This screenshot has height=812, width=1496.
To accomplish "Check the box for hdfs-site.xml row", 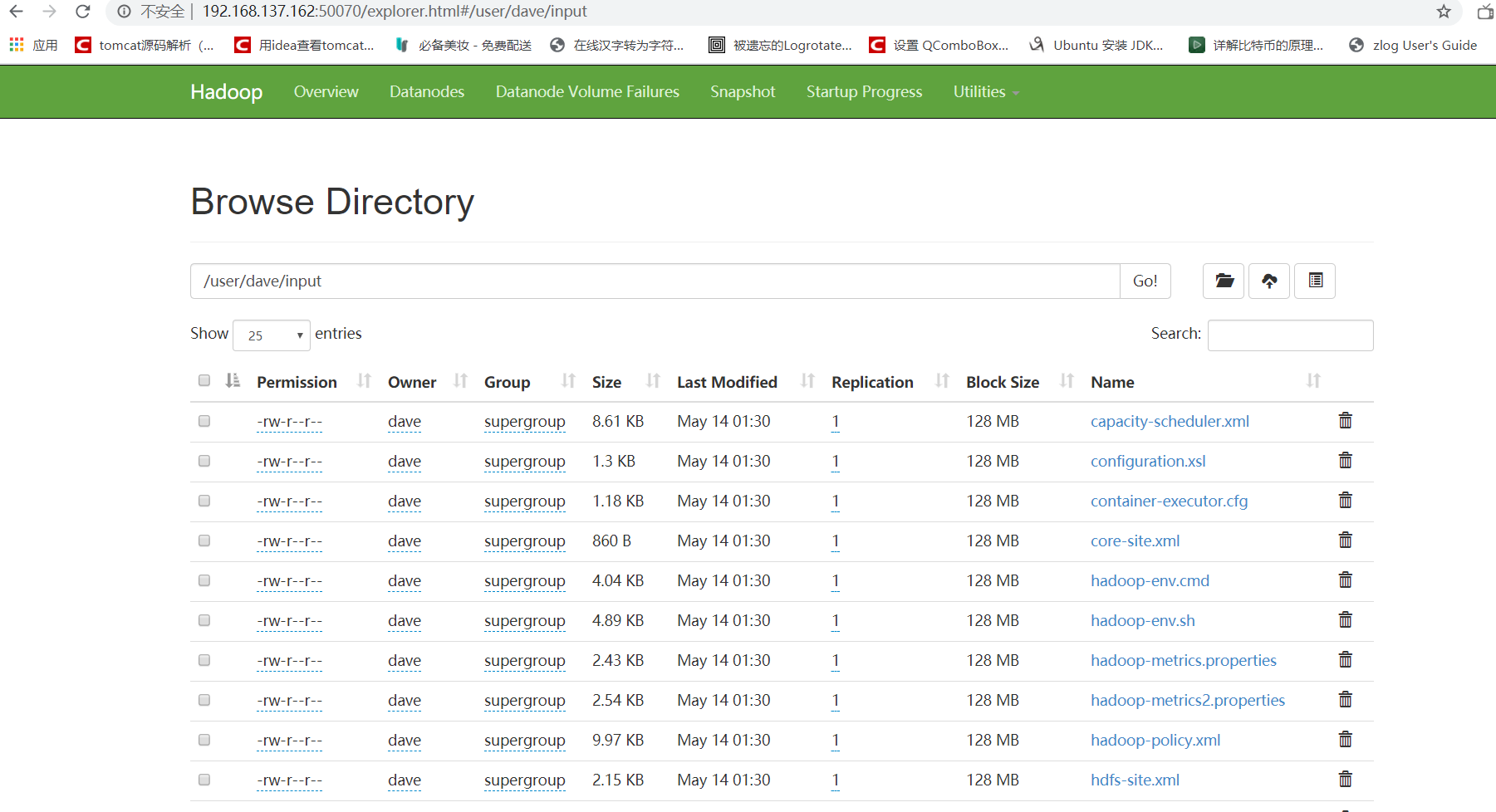I will coord(204,780).
